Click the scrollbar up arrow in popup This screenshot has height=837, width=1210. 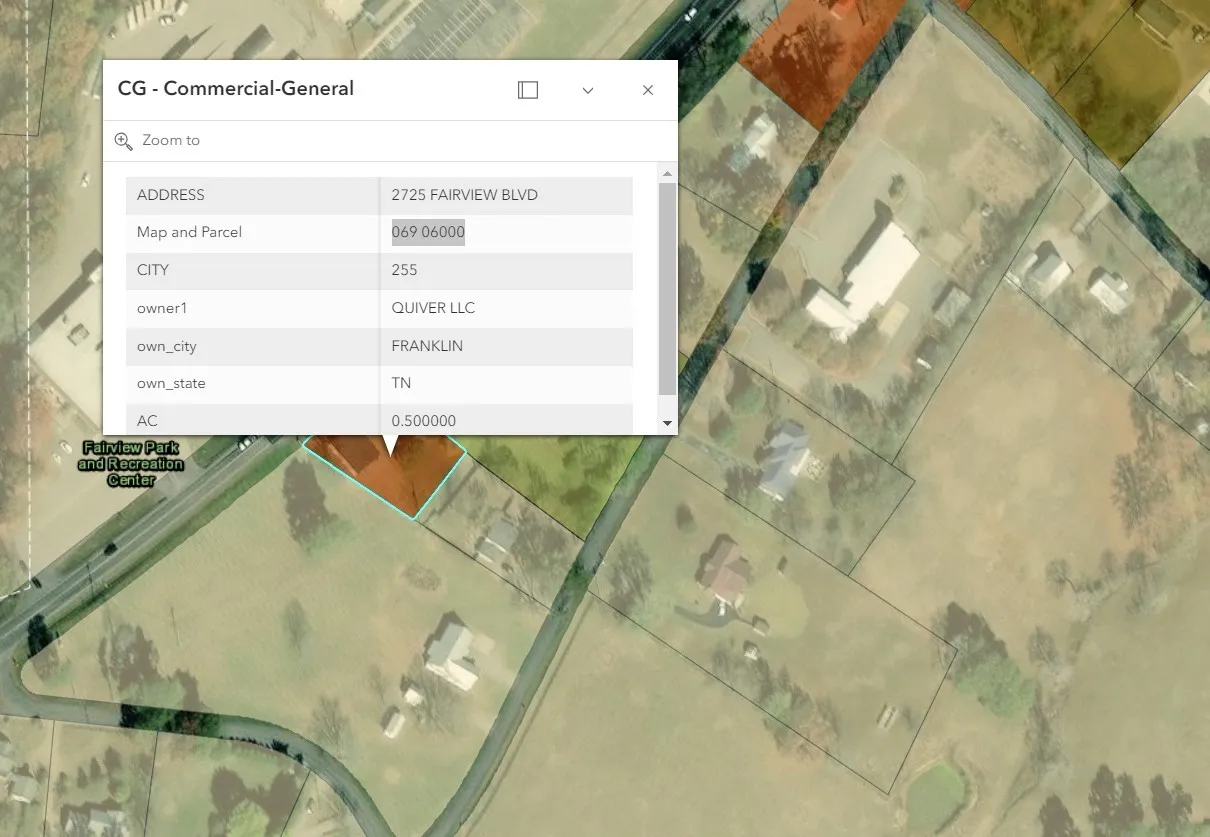click(668, 173)
